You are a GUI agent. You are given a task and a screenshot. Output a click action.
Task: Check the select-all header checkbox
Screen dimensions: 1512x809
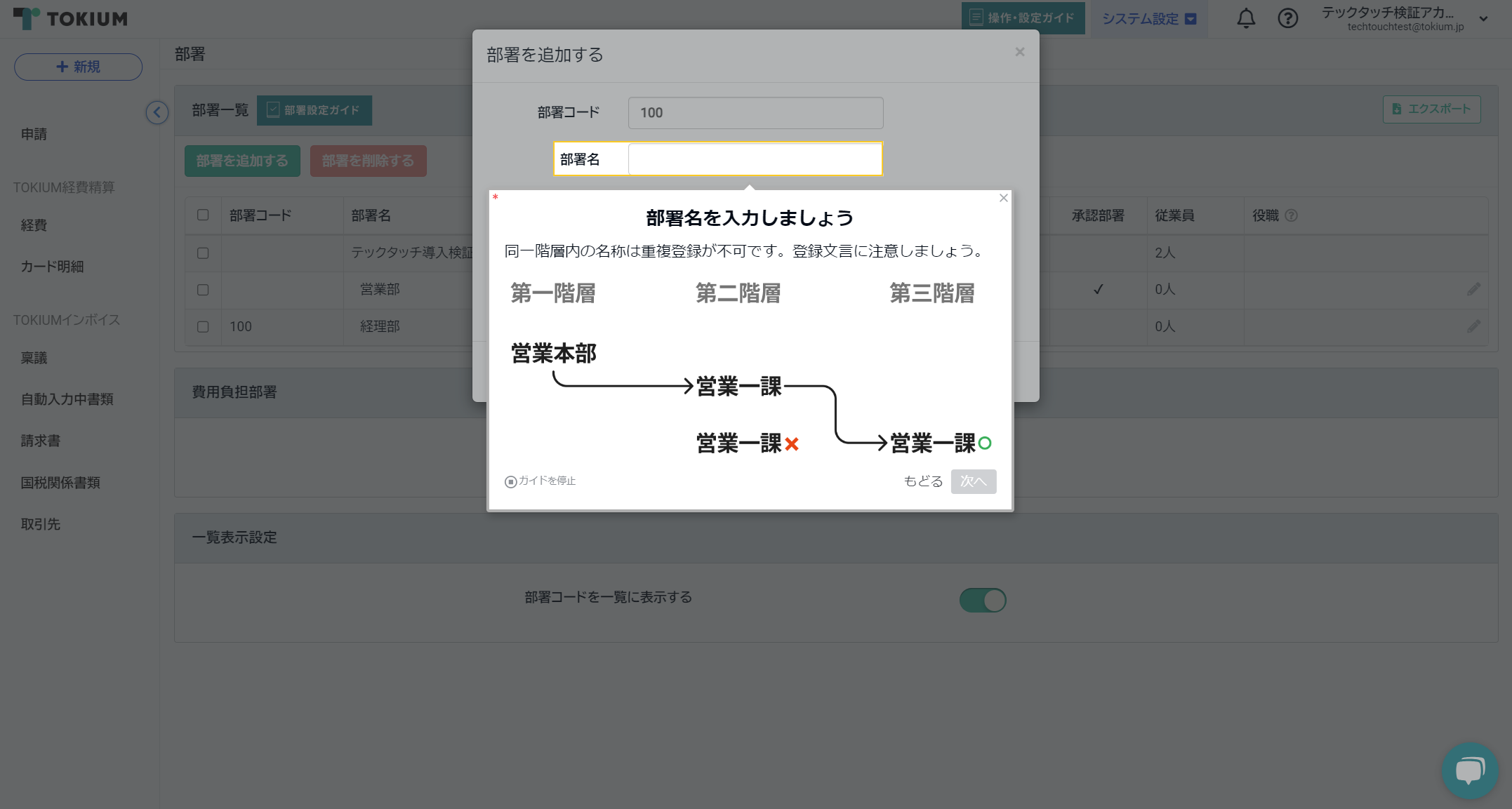203,215
